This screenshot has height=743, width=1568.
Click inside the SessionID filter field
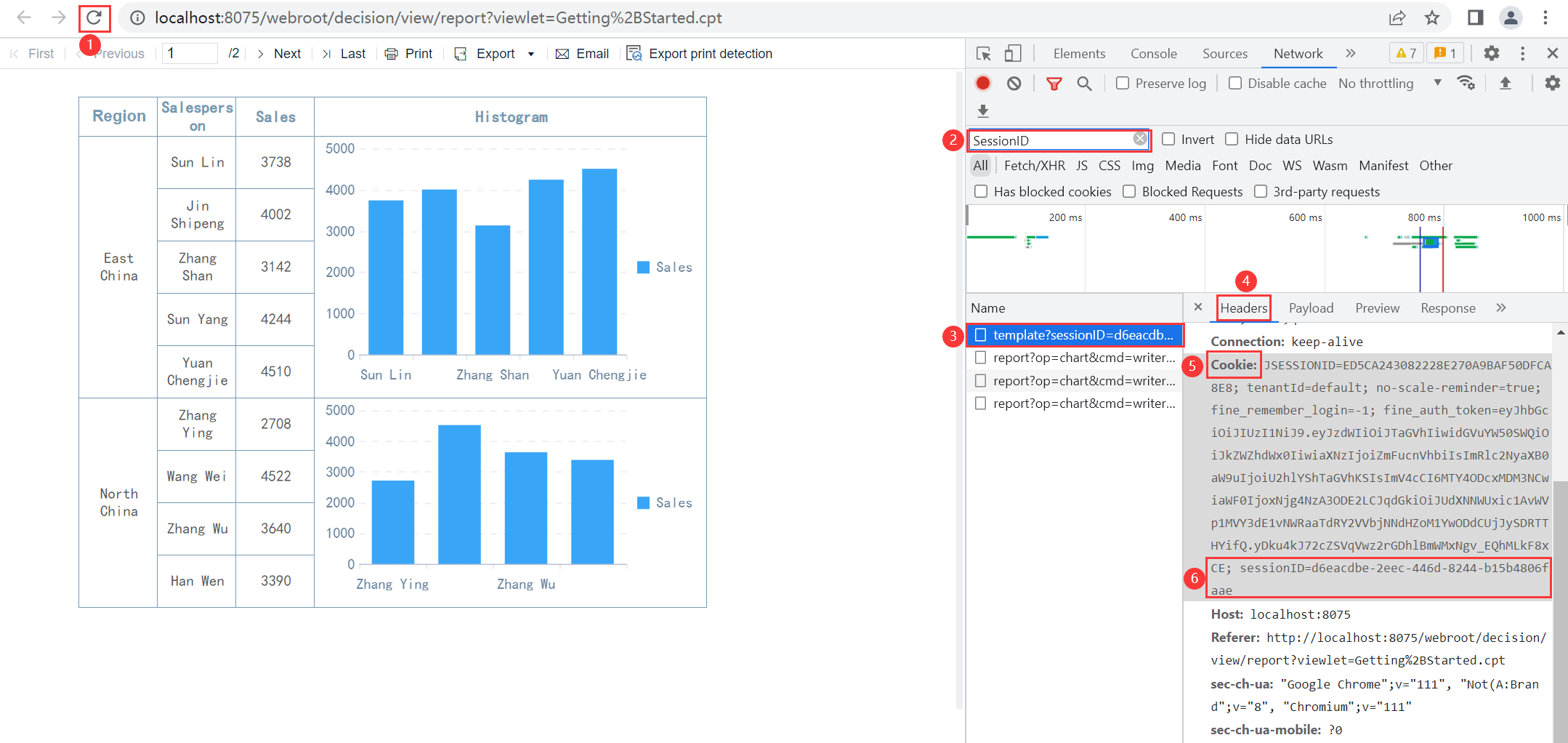[1054, 140]
